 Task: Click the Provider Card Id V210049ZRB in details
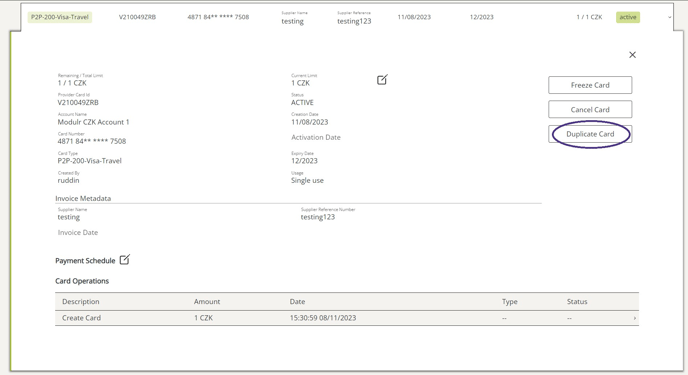tap(78, 103)
